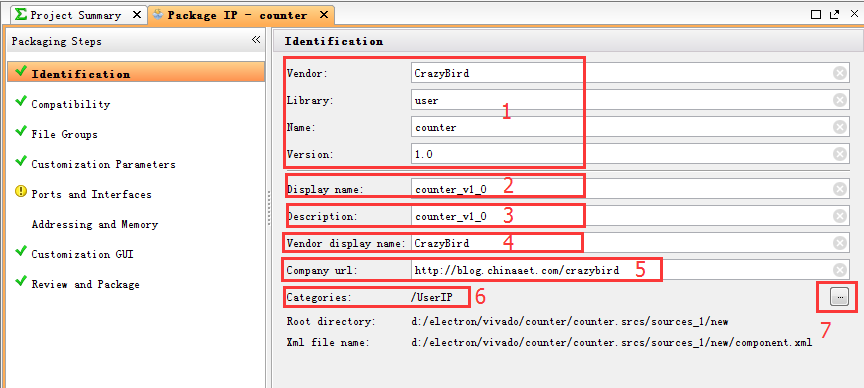
Task: Open the Categories browse (...) button
Action: point(839,297)
